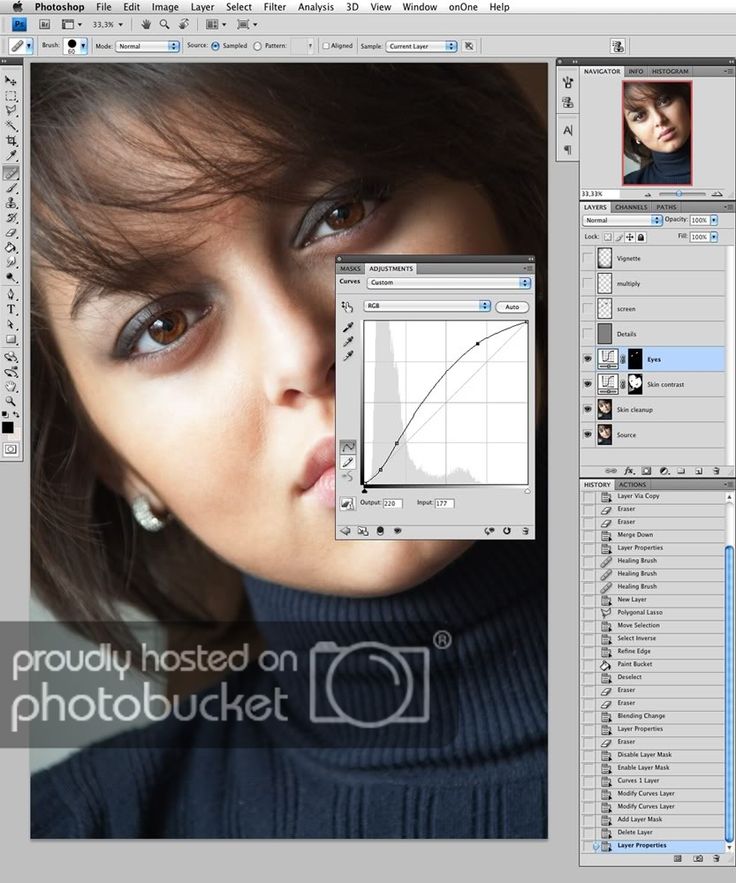Reset Curves adjustment to defaults
The height and width of the screenshot is (883, 736).
point(507,531)
